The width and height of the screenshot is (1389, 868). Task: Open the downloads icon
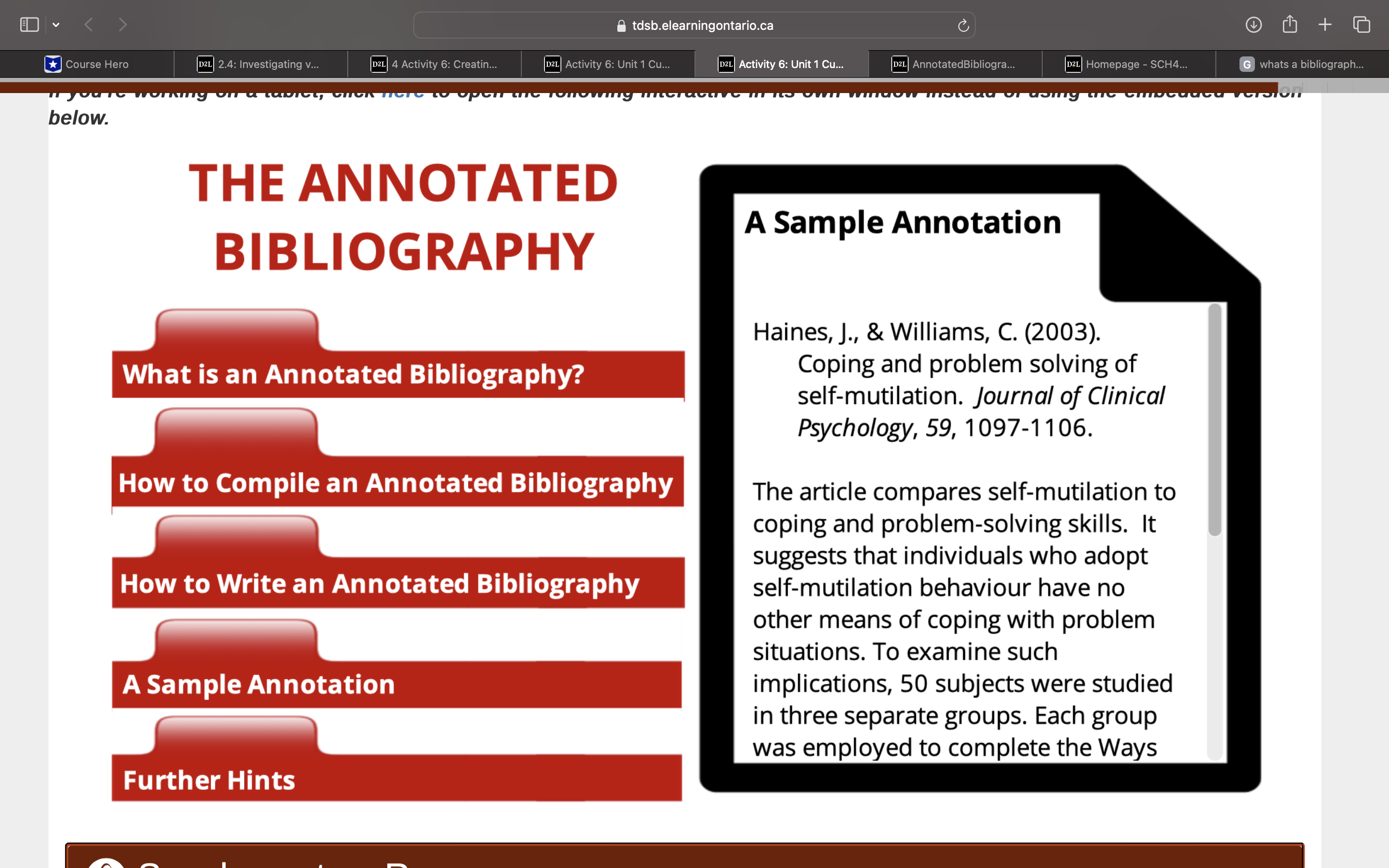tap(1253, 25)
